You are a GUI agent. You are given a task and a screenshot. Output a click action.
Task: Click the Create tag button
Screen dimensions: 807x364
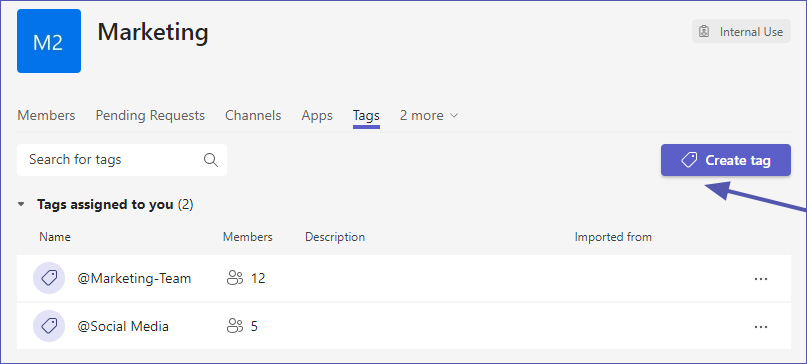coord(726,160)
